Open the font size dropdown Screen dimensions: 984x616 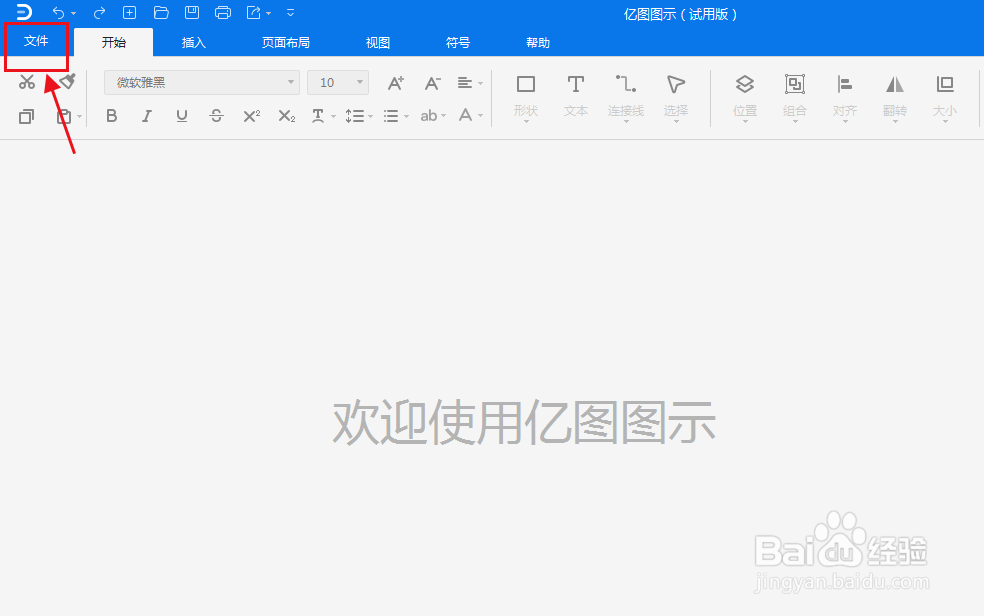(x=357, y=82)
